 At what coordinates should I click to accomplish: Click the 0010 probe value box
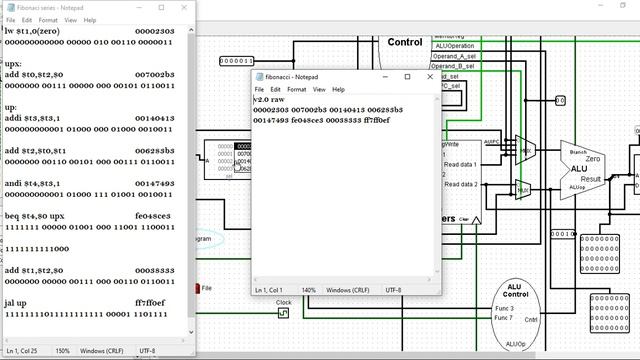(x=563, y=234)
